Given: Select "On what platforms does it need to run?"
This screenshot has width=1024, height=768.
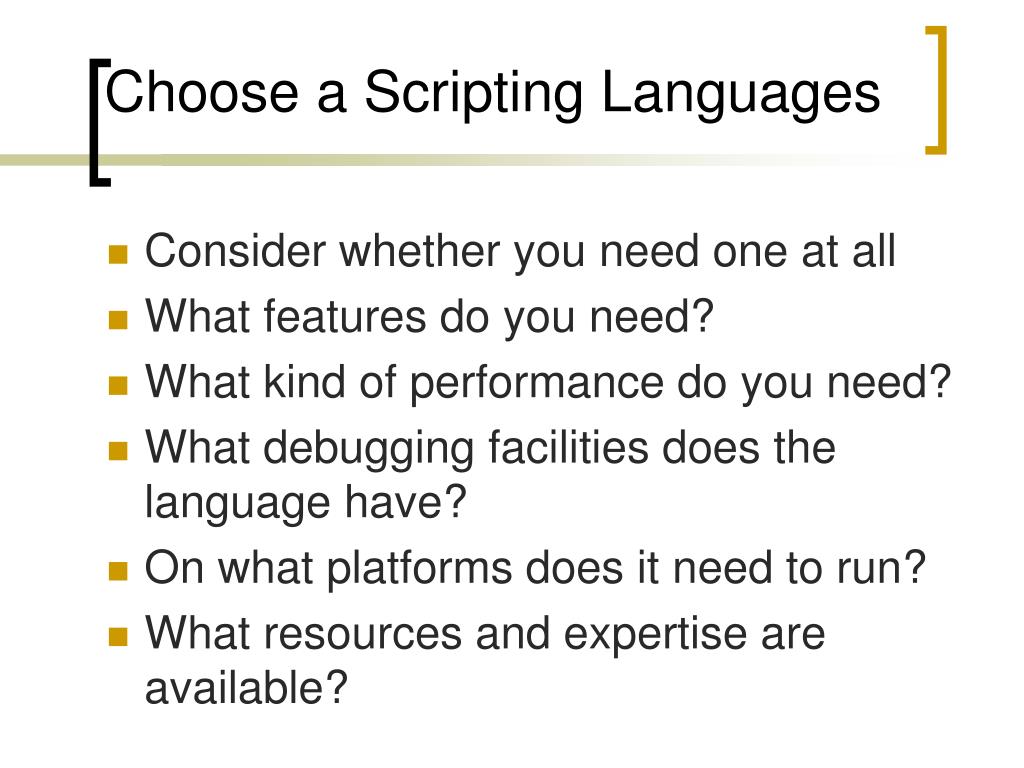Looking at the screenshot, I should pyautogui.click(x=536, y=569).
